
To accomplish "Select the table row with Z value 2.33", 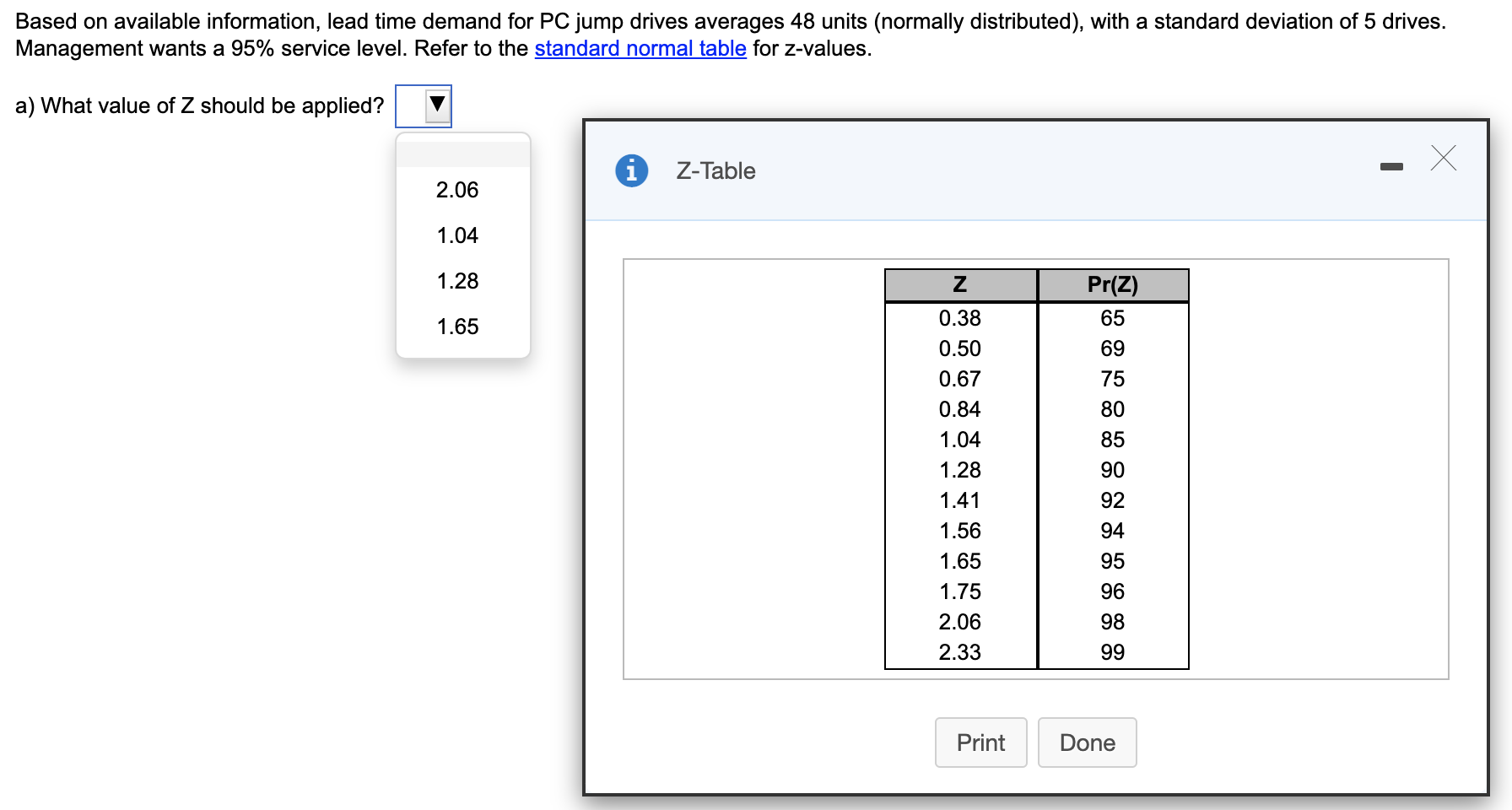I will point(959,651).
